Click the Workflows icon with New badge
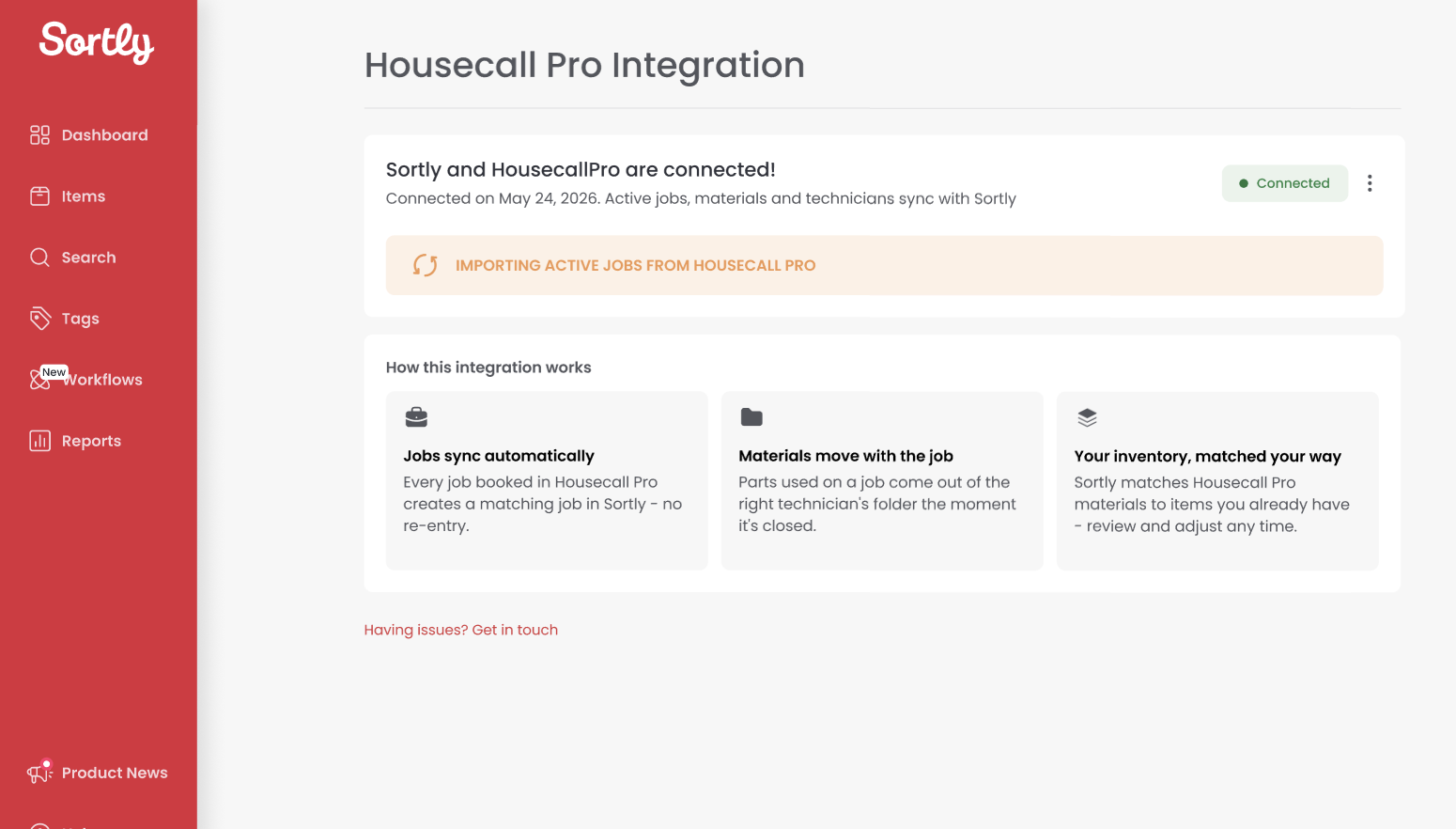The width and height of the screenshot is (1456, 829). [x=39, y=379]
